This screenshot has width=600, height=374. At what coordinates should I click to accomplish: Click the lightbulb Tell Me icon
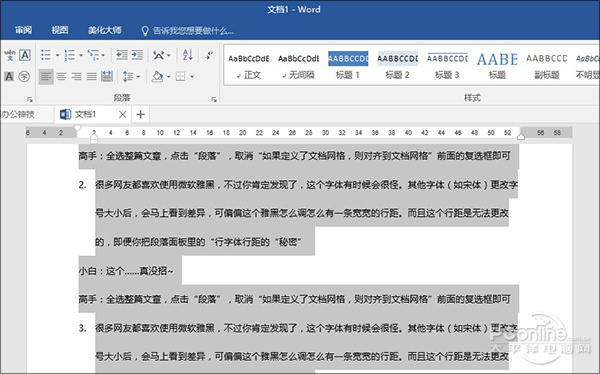(145, 31)
